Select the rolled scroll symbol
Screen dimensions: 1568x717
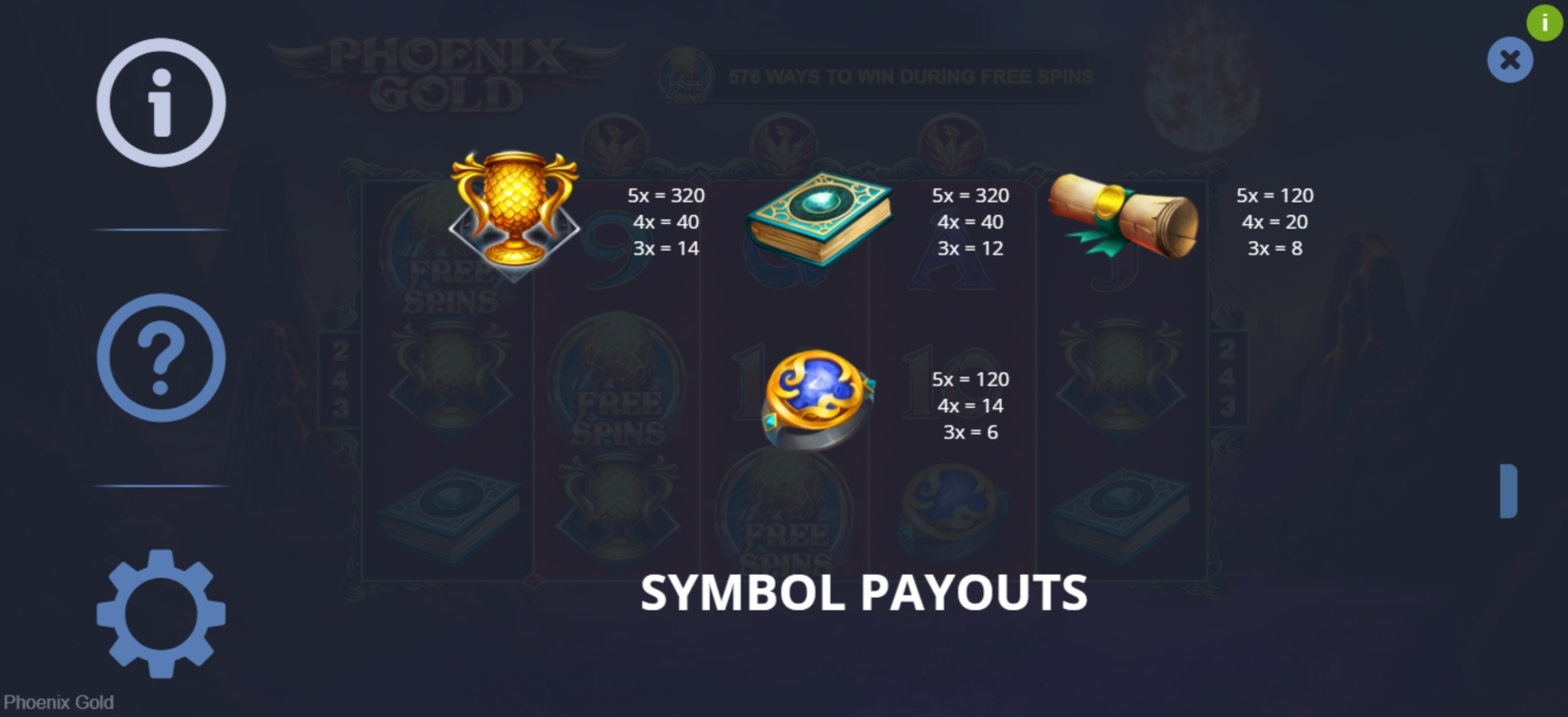tap(1123, 216)
